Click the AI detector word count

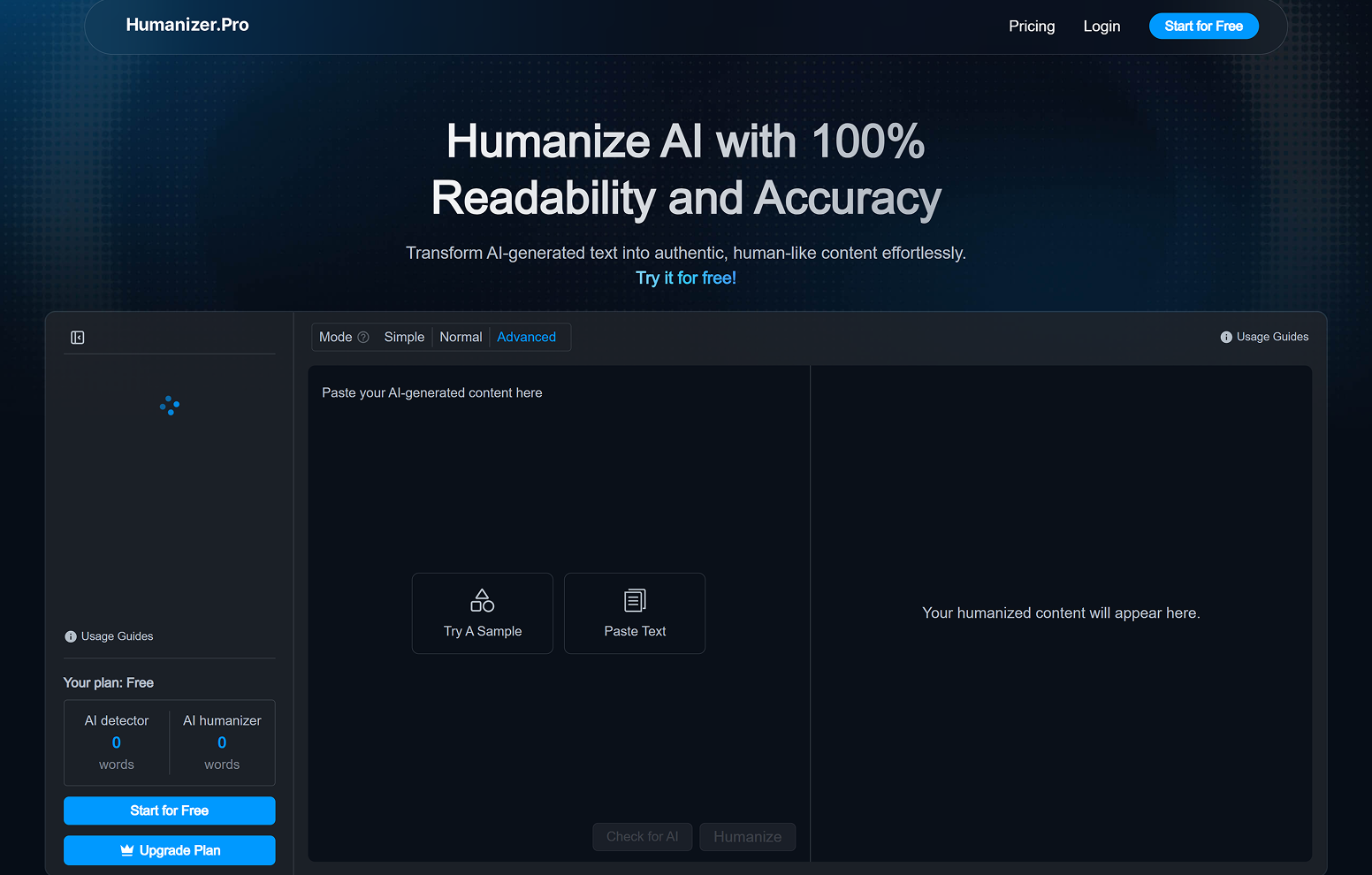pyautogui.click(x=117, y=742)
